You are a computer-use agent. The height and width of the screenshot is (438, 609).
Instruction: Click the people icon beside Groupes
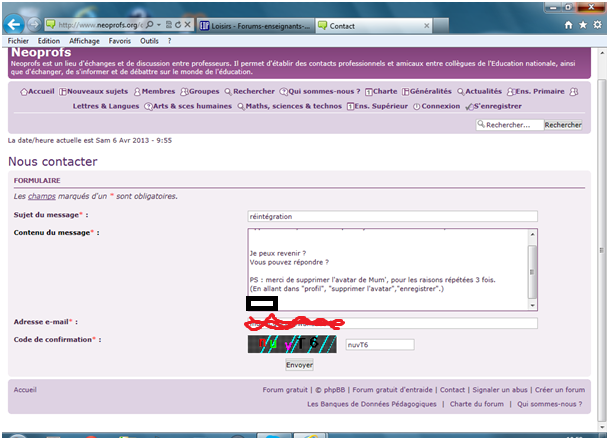184,92
